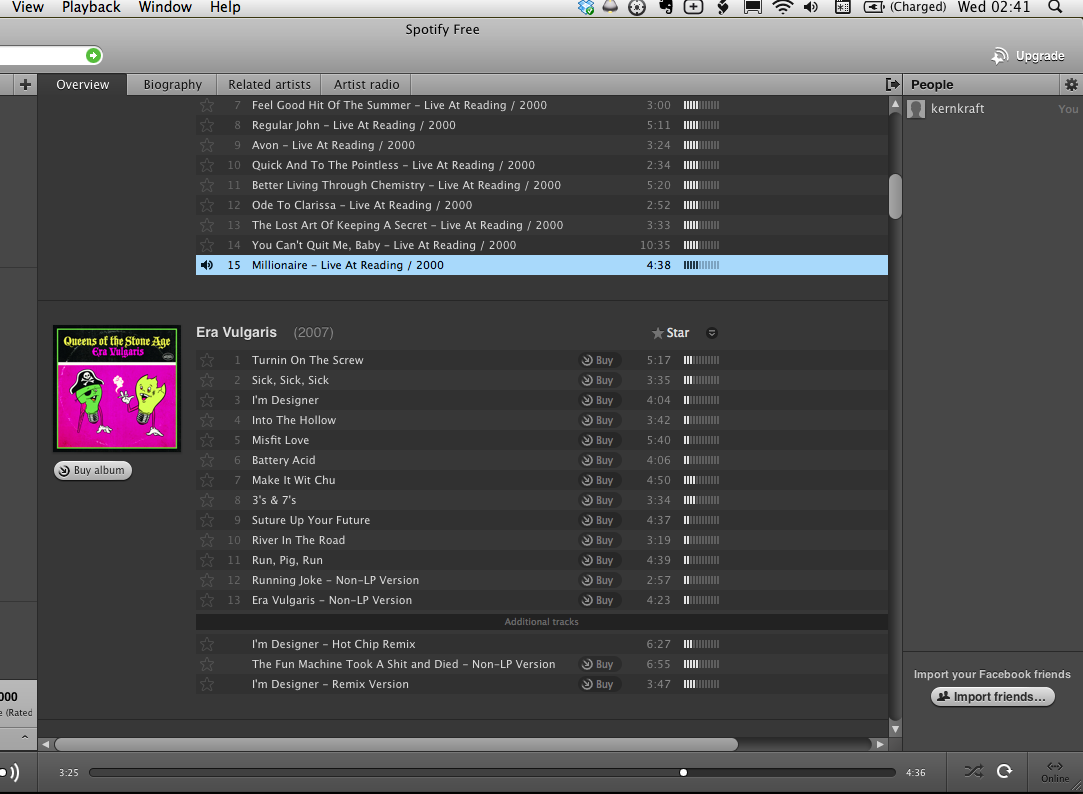Toggle shuffle playback
1083x794 pixels.
[974, 771]
